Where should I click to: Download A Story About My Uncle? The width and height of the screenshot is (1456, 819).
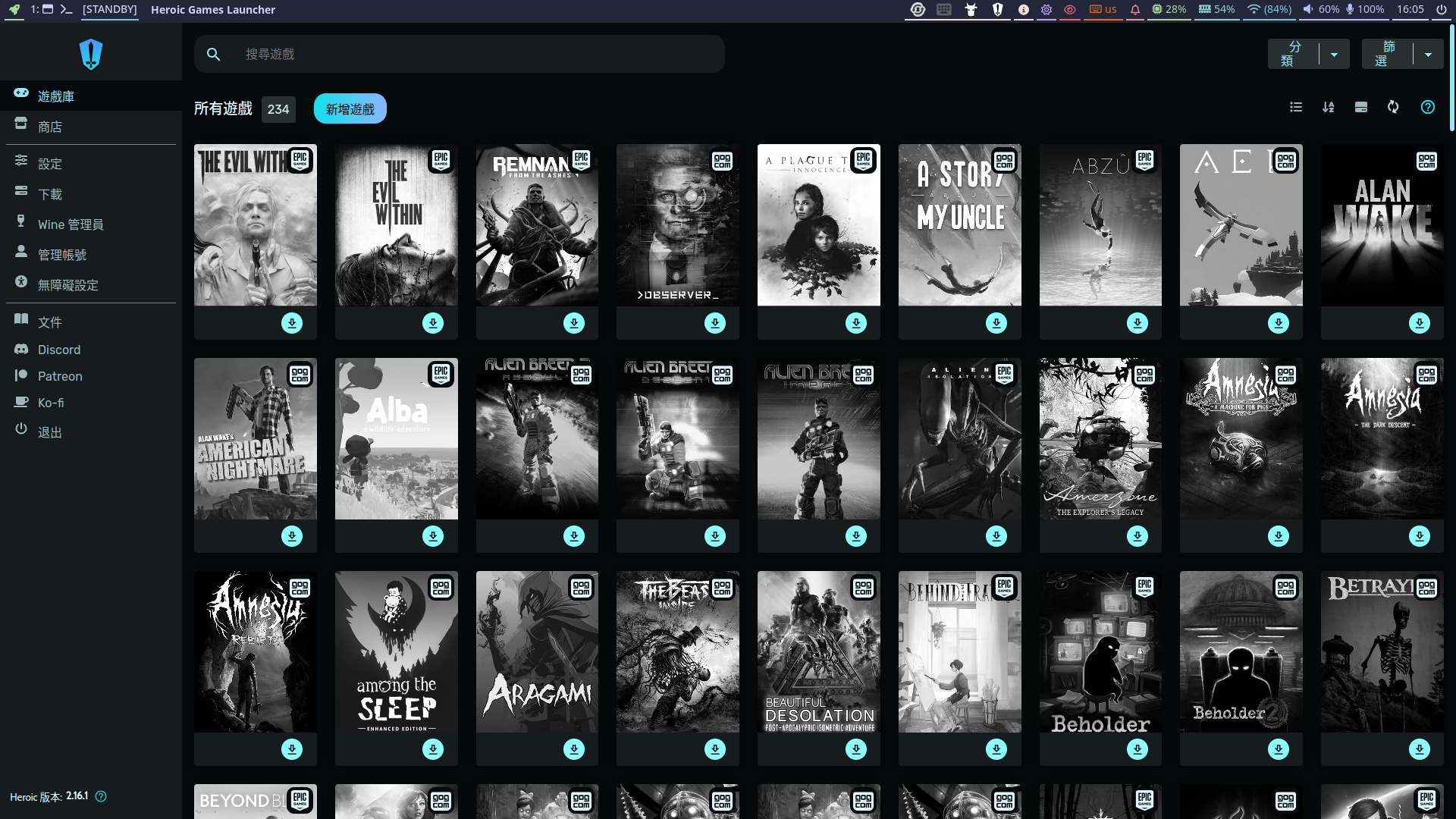996,323
